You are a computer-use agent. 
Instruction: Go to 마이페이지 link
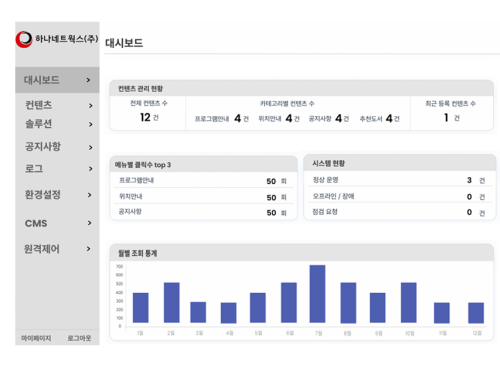[36, 338]
